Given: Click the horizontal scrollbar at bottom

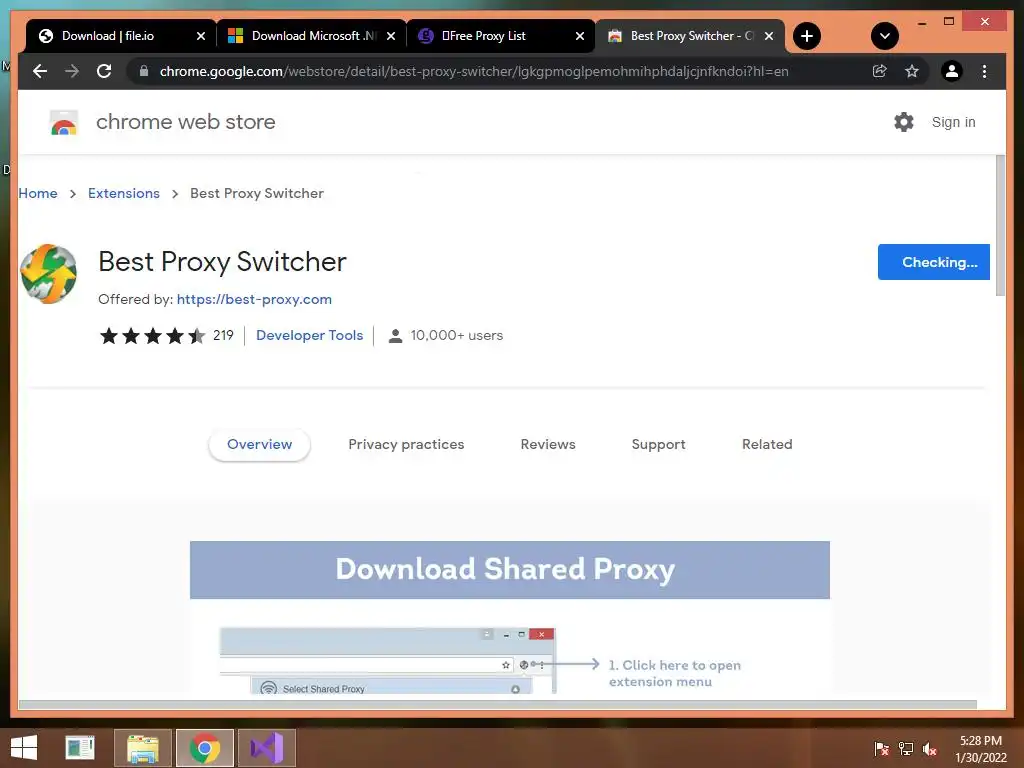Looking at the screenshot, I should (x=498, y=705).
